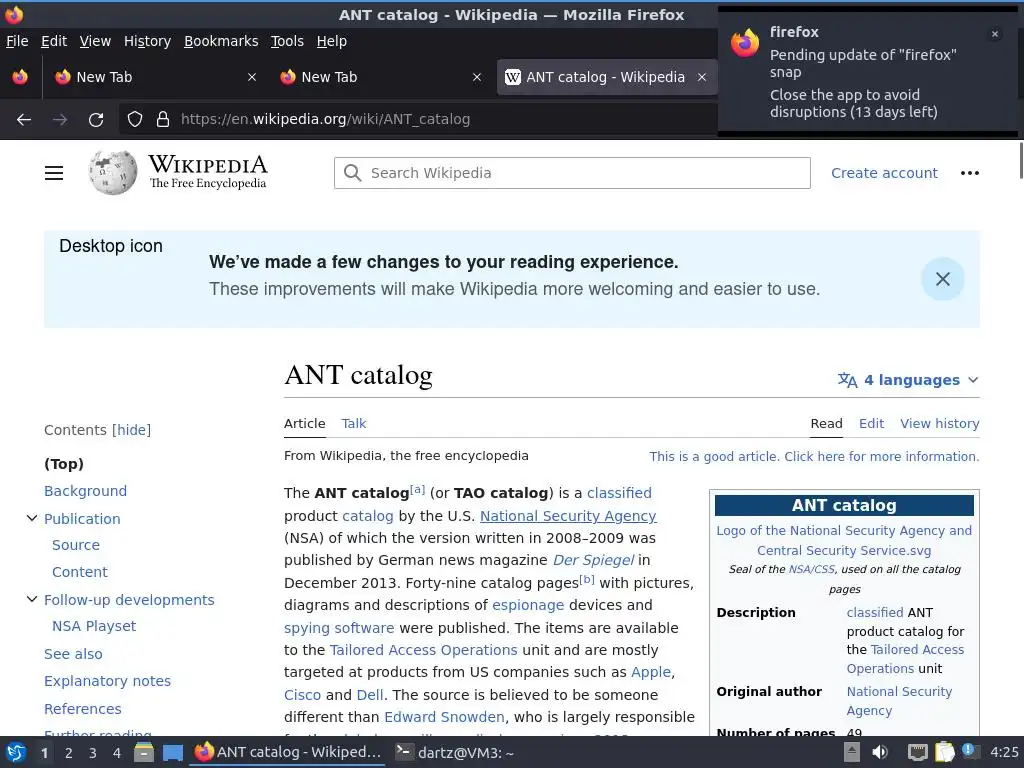Image resolution: width=1024 pixels, height=768 pixels.
Task: Open Firefox View pinned icon
Action: coord(20,77)
